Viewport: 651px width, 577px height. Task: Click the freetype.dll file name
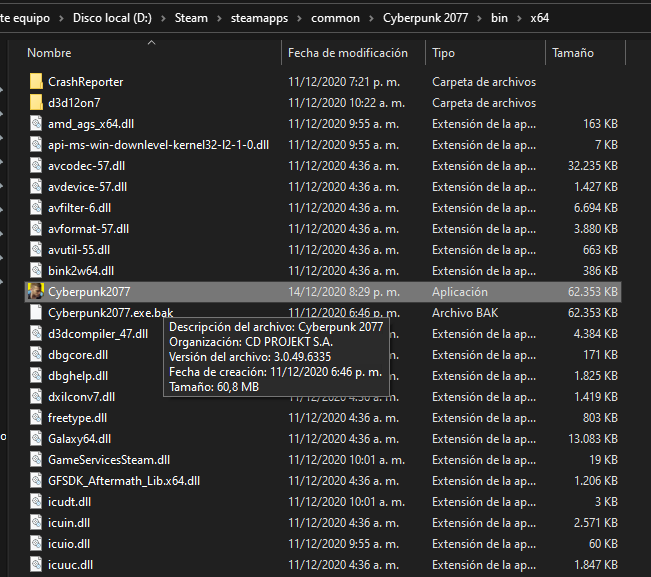77,418
